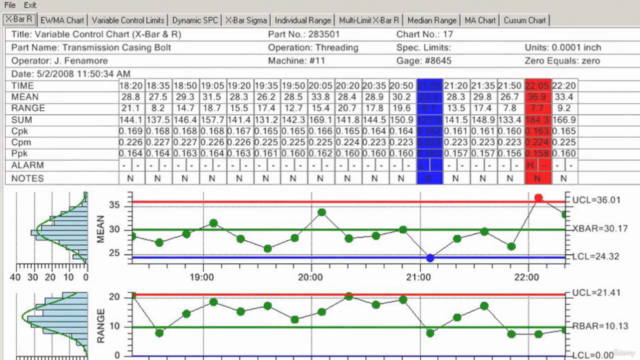
Task: Click the NOTES row label
Action: pos(27,178)
